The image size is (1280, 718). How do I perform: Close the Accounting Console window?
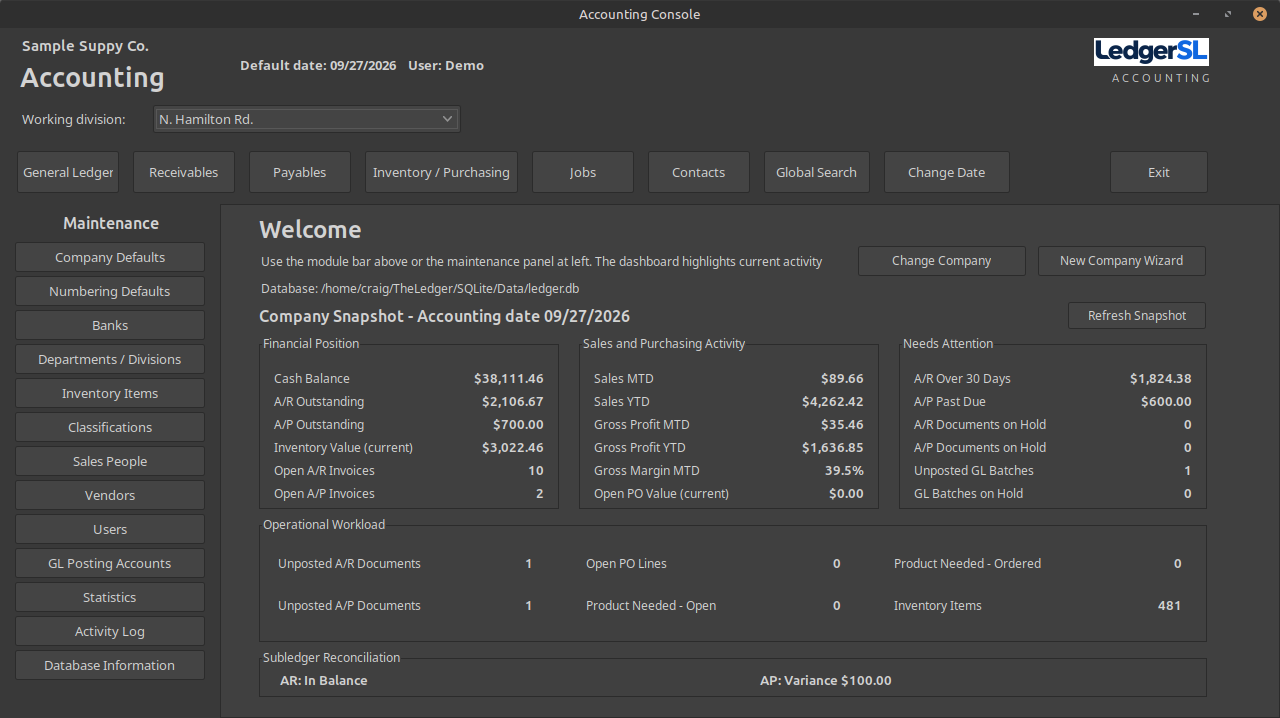click(x=1260, y=14)
